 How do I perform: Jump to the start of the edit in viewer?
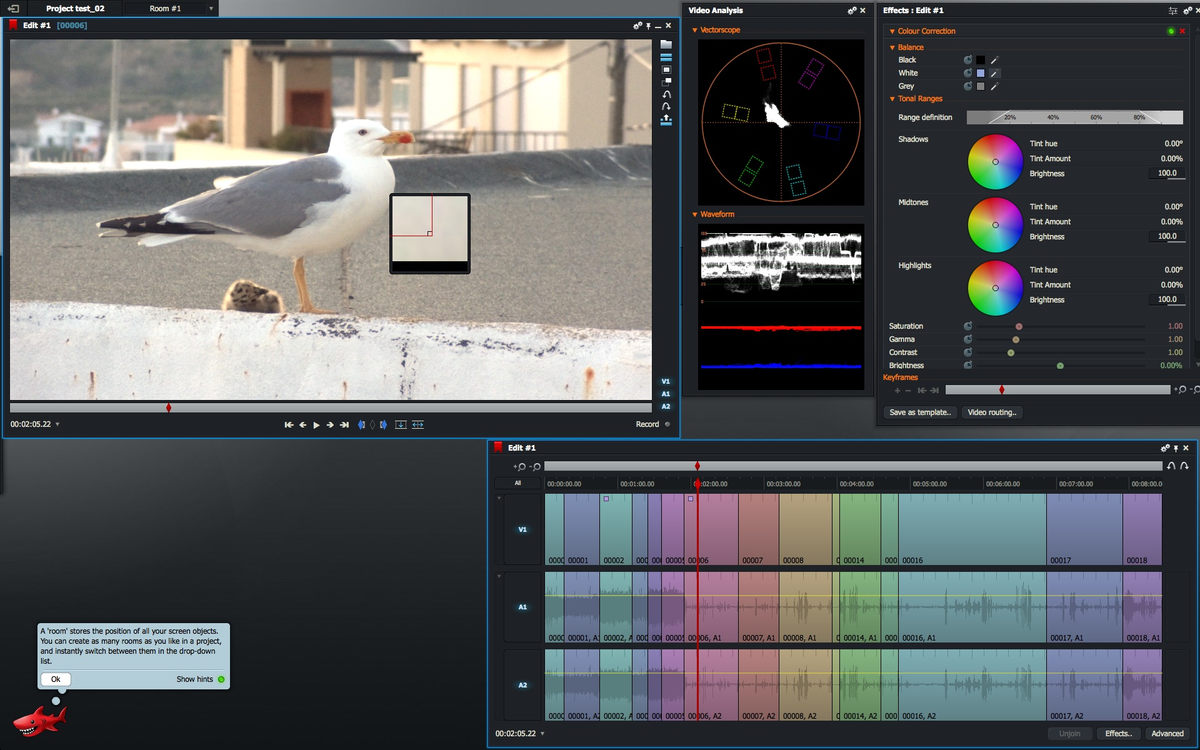(289, 425)
